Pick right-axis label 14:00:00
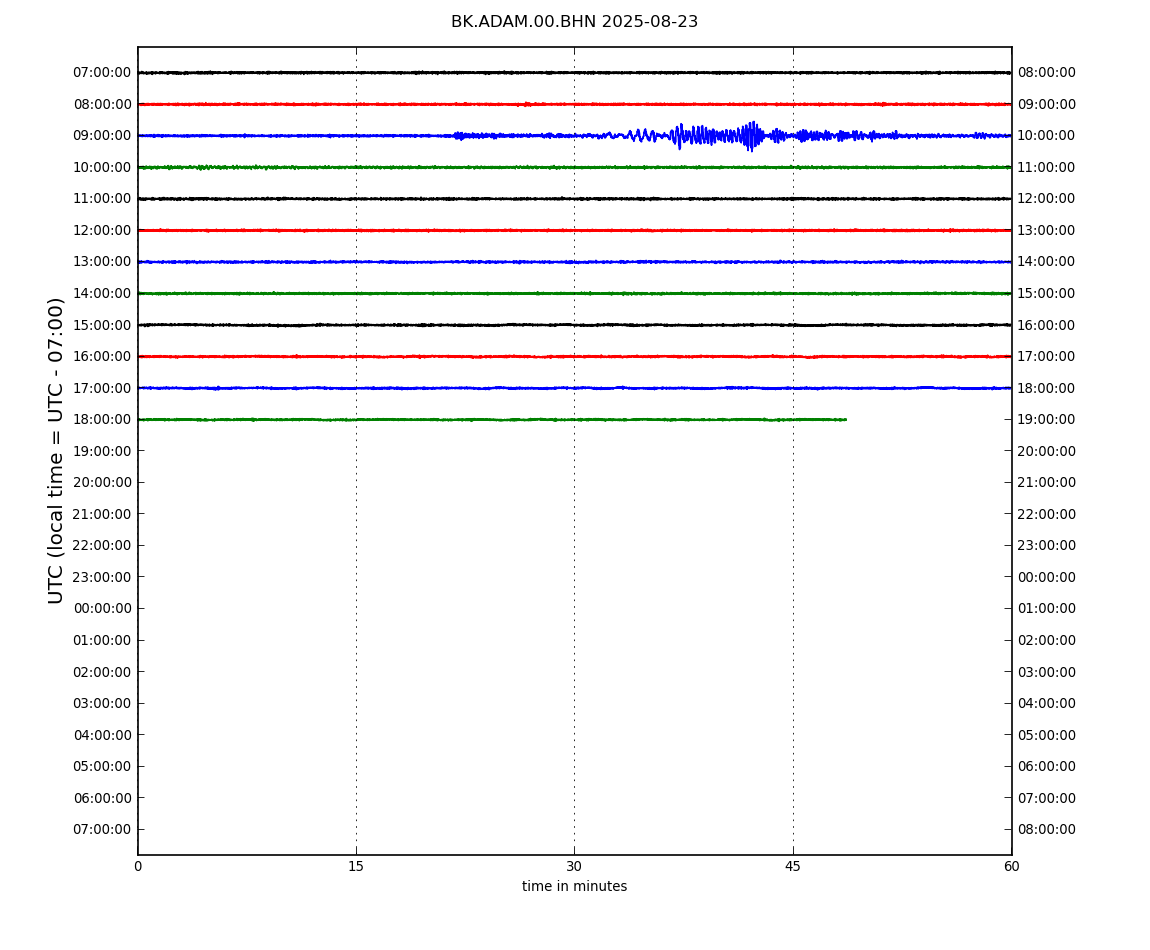 coord(1047,262)
